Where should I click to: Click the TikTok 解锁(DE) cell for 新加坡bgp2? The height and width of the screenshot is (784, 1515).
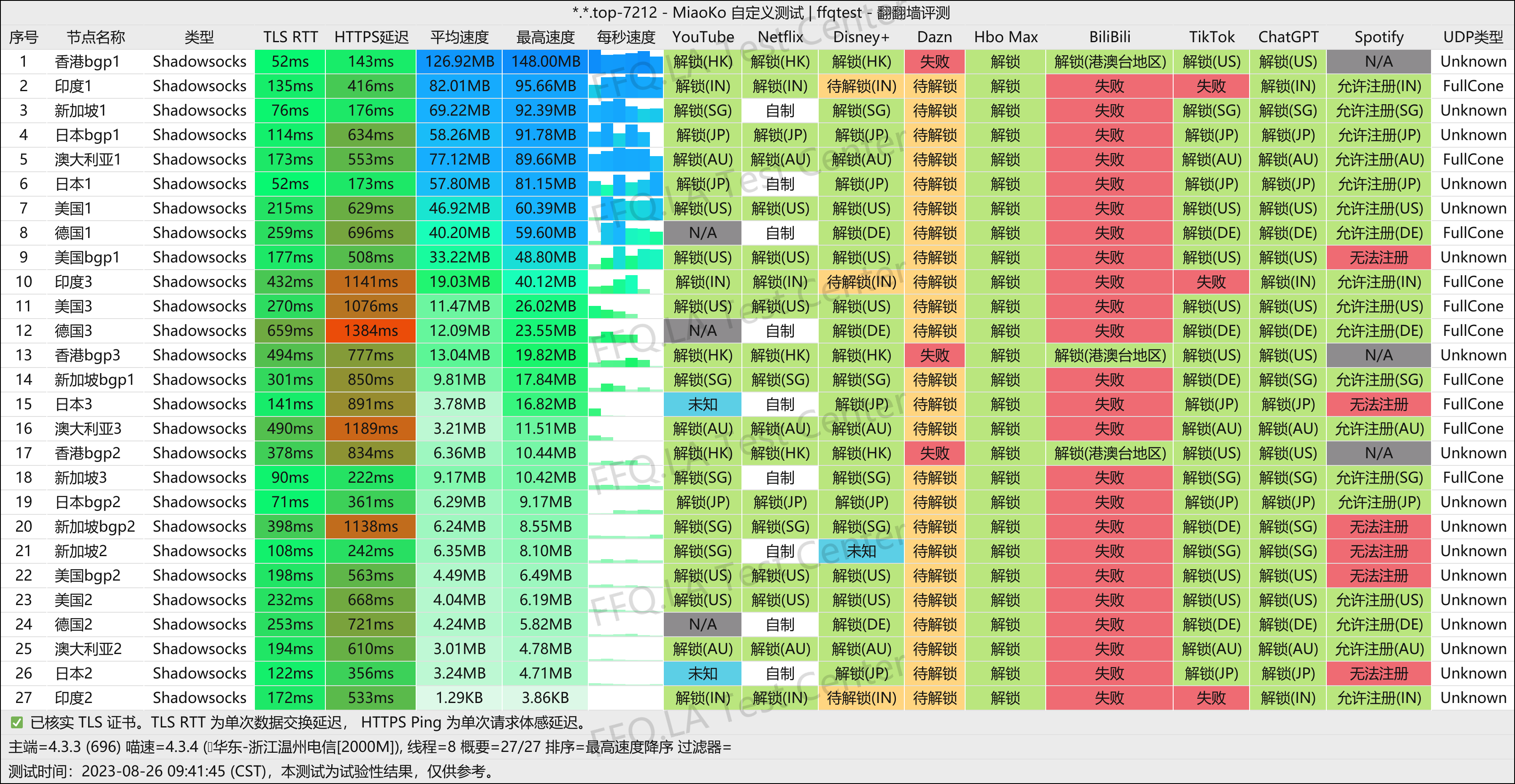[x=1211, y=526]
